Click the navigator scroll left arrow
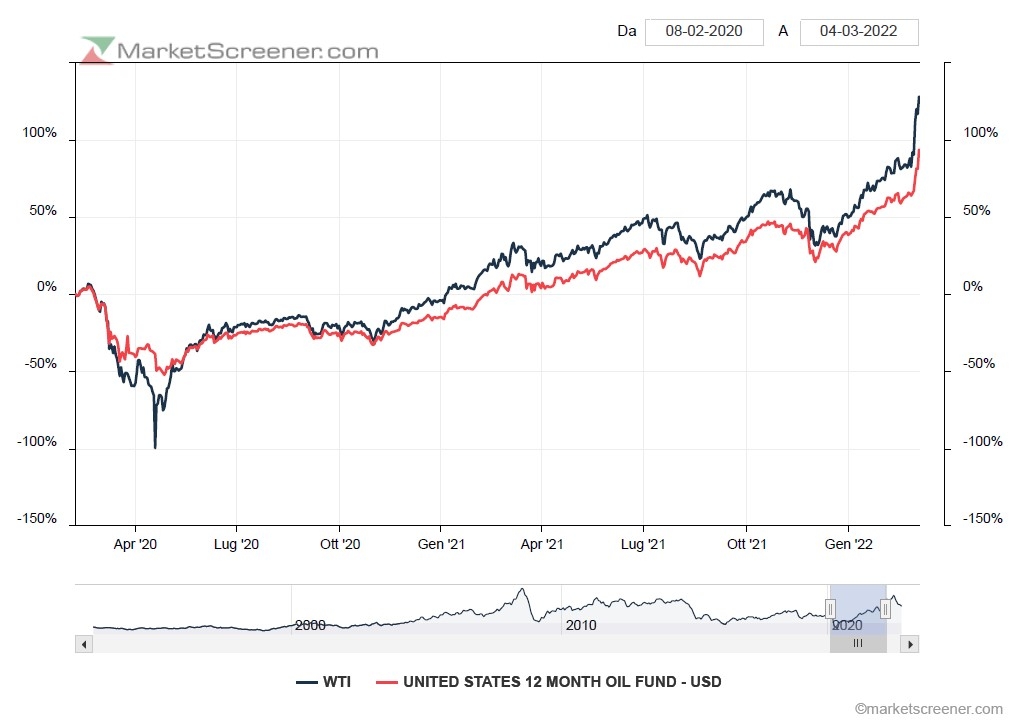The image size is (1026, 724). (x=84, y=644)
